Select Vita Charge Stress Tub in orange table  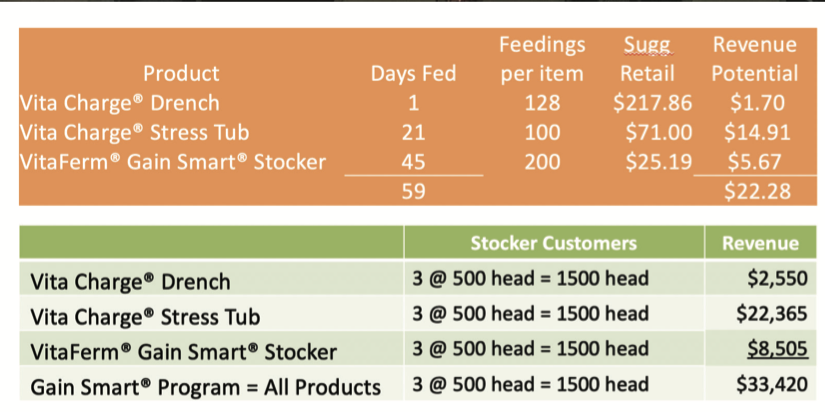click(x=134, y=132)
